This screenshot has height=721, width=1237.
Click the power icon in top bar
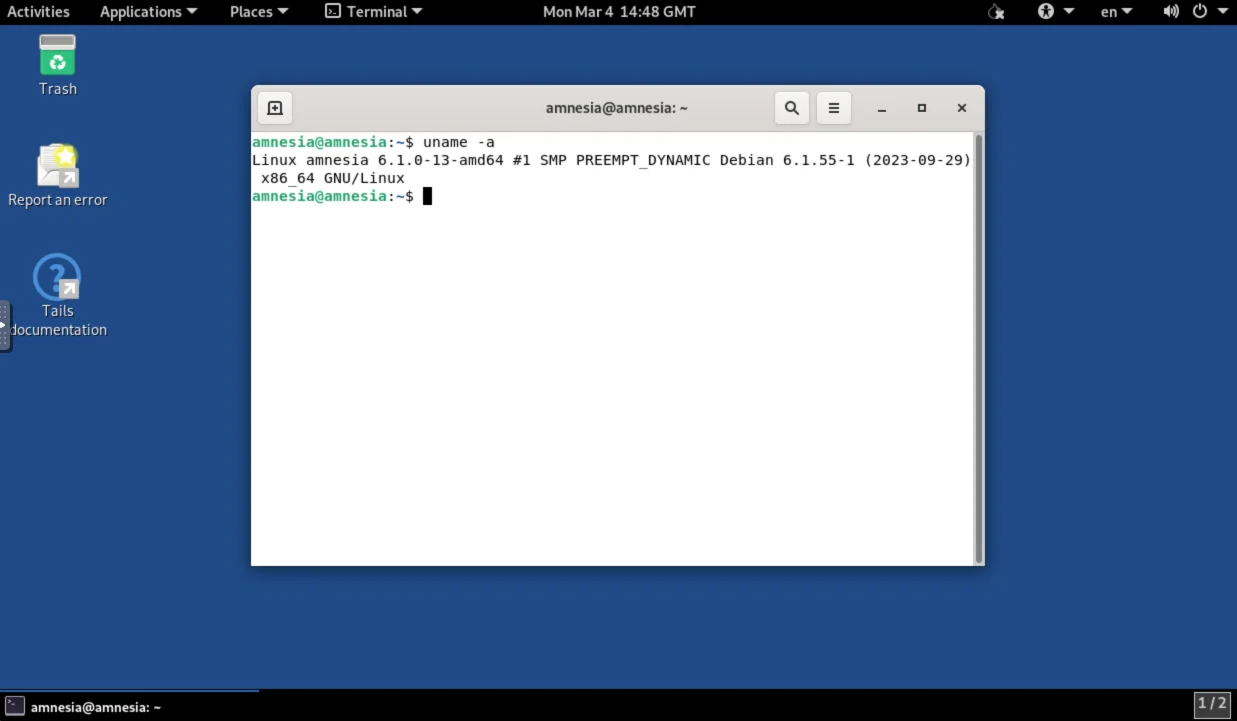(x=1201, y=12)
